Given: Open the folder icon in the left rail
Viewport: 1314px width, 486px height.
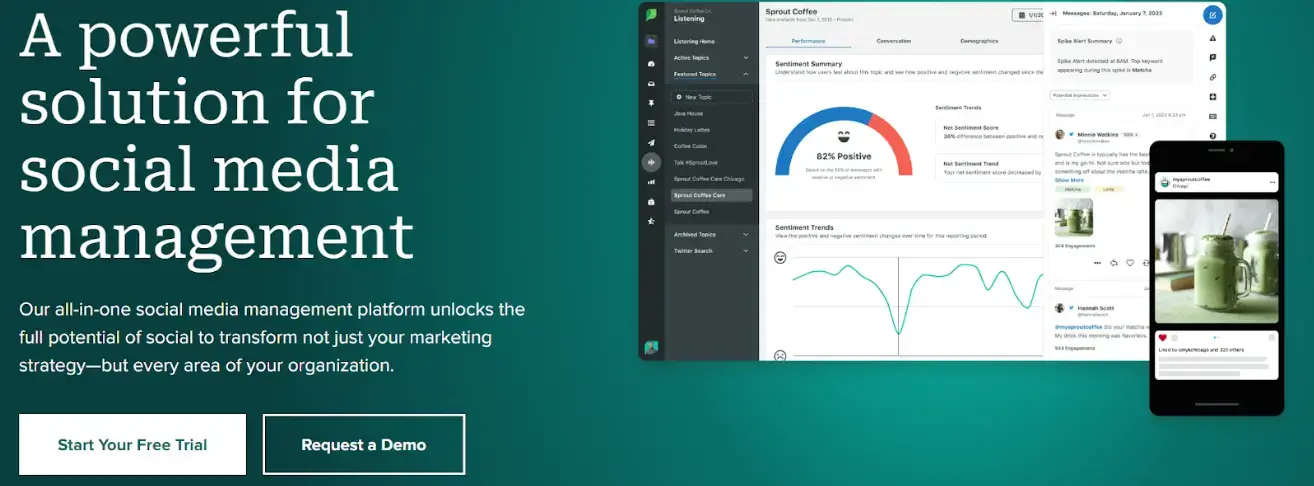Looking at the screenshot, I should tap(651, 41).
